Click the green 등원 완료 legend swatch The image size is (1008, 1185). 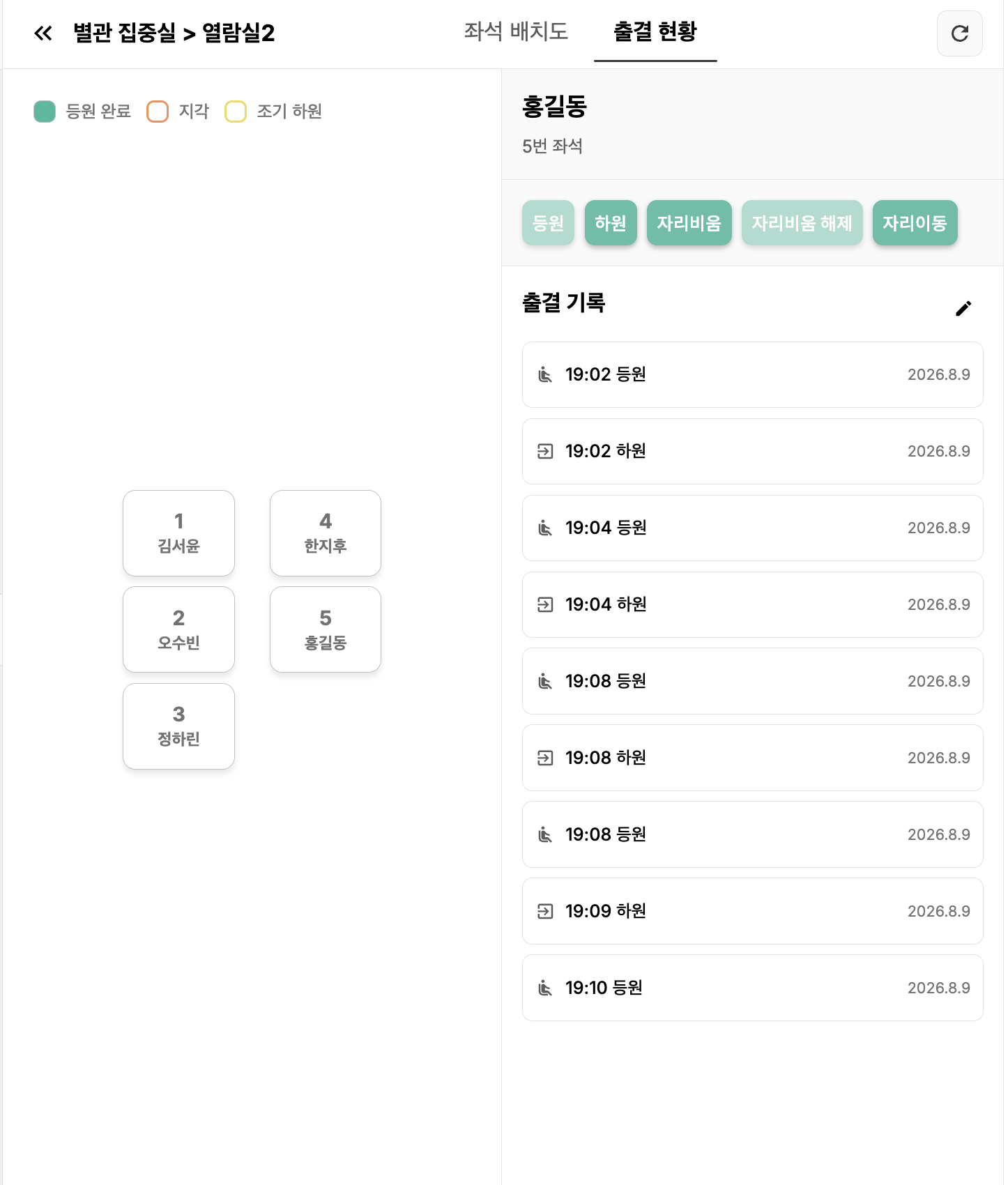(x=45, y=112)
